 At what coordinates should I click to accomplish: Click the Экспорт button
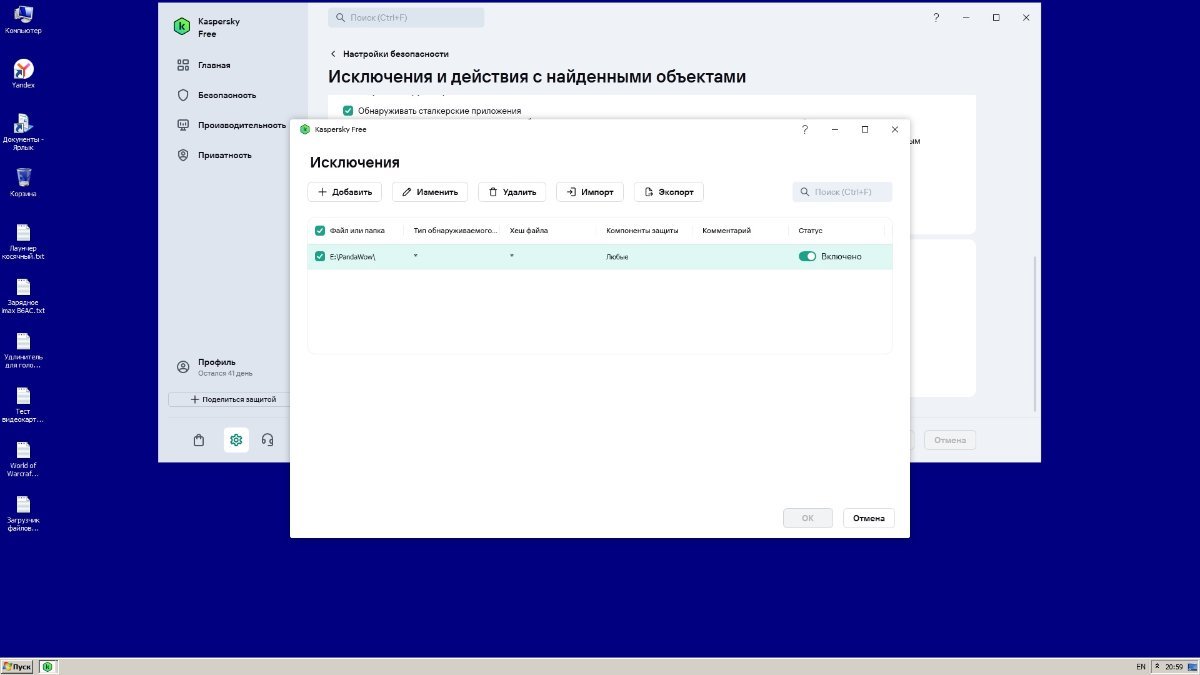click(x=669, y=192)
